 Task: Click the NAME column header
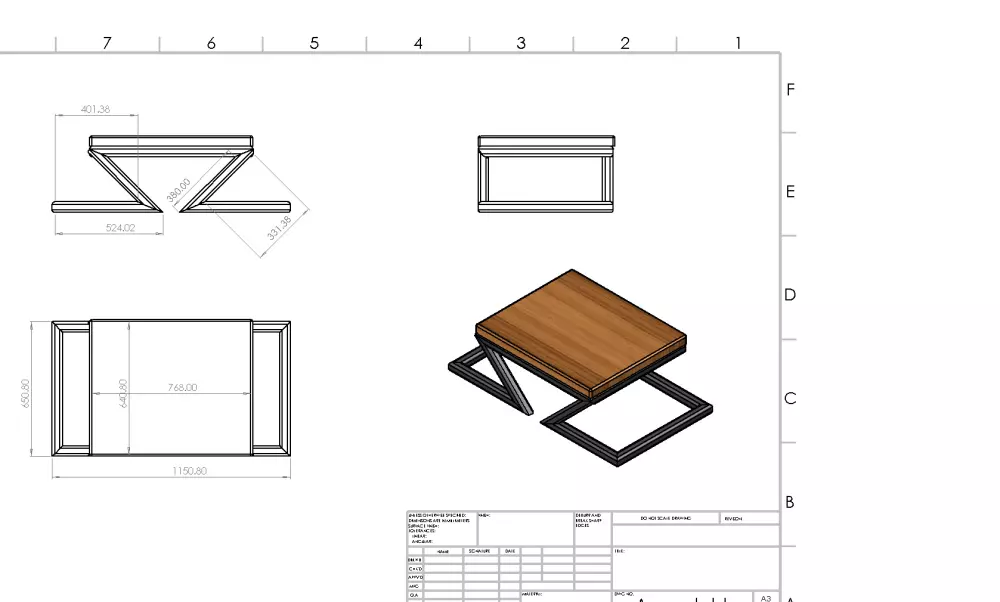point(443,551)
